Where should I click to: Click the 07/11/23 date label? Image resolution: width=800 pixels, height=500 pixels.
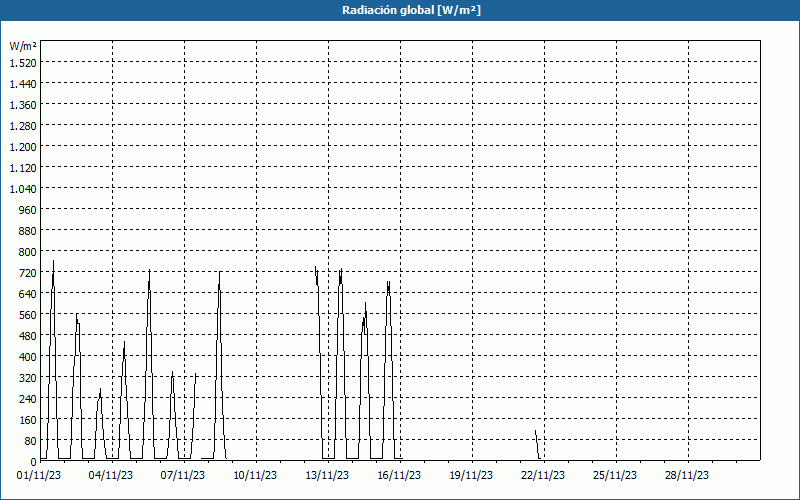183,476
